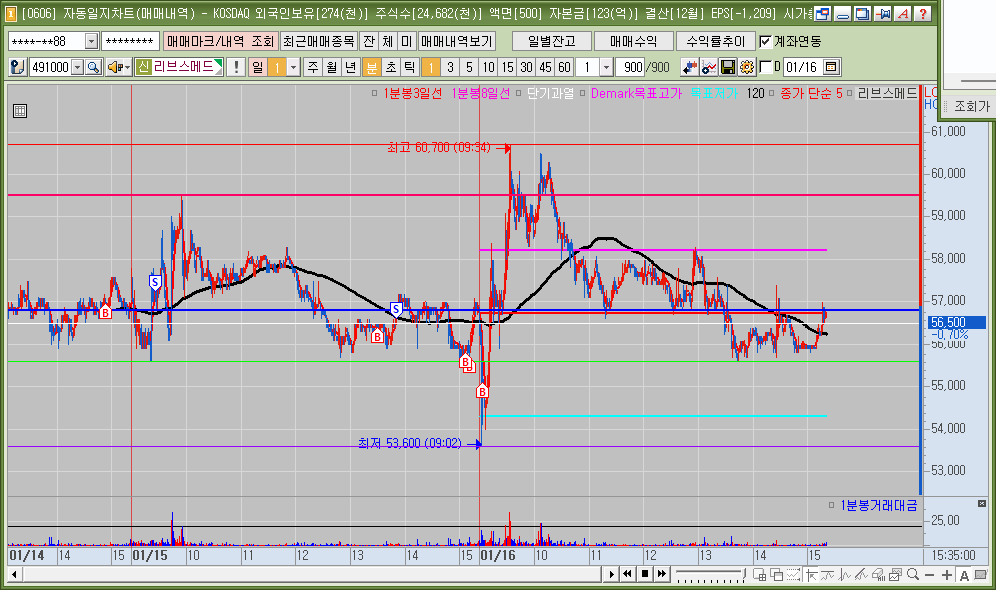Click the red A font icon
The width and height of the screenshot is (996, 590).
click(x=903, y=13)
